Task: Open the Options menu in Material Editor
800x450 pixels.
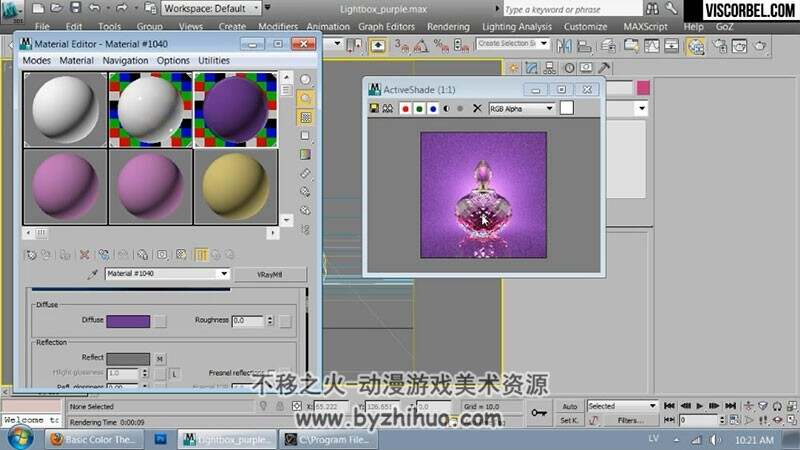Action: pos(173,60)
